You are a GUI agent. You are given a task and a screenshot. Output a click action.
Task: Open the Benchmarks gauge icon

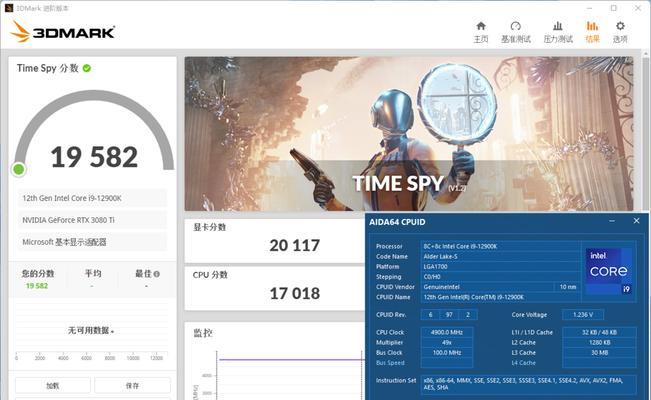click(x=516, y=26)
